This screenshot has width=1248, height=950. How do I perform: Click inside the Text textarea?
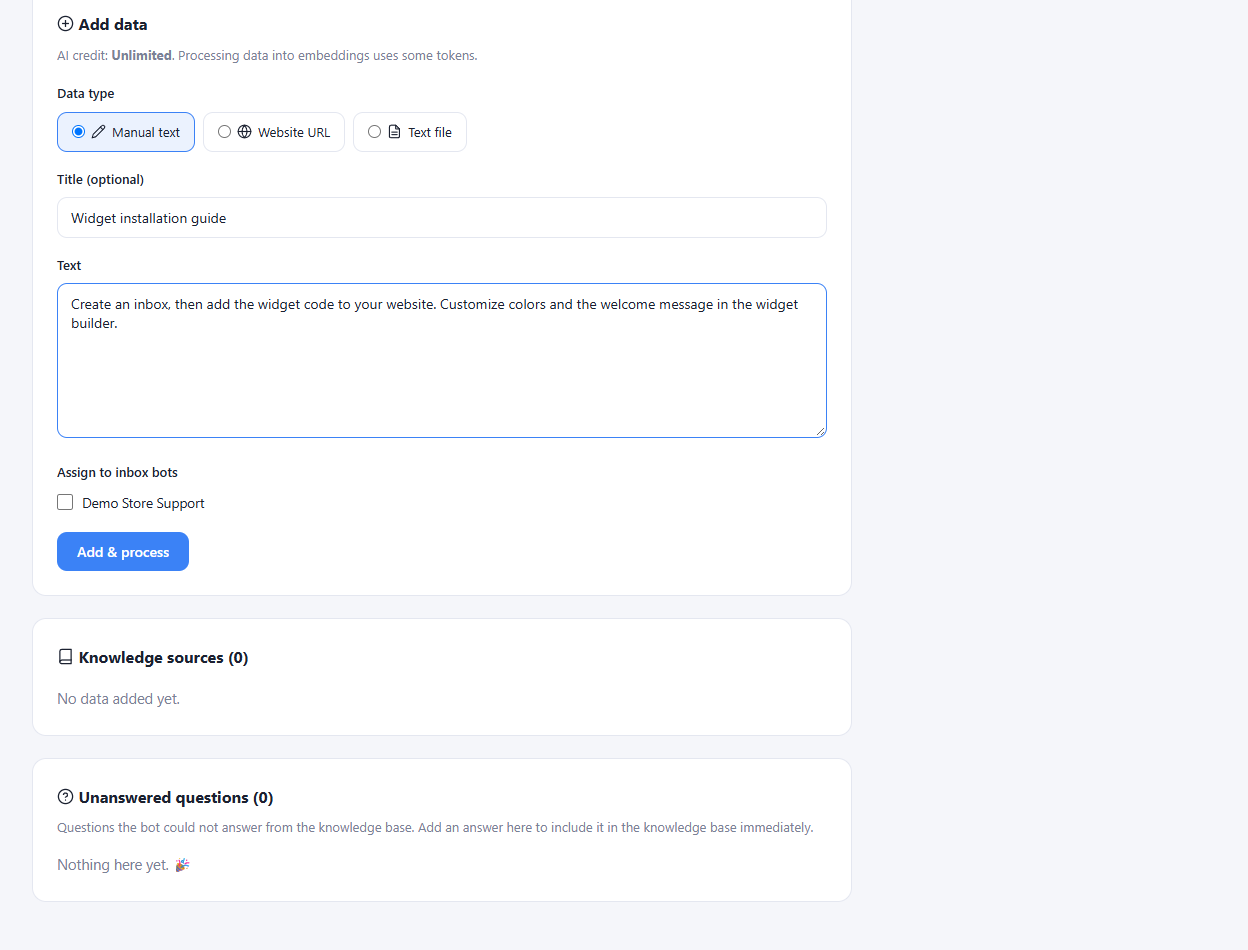442,360
